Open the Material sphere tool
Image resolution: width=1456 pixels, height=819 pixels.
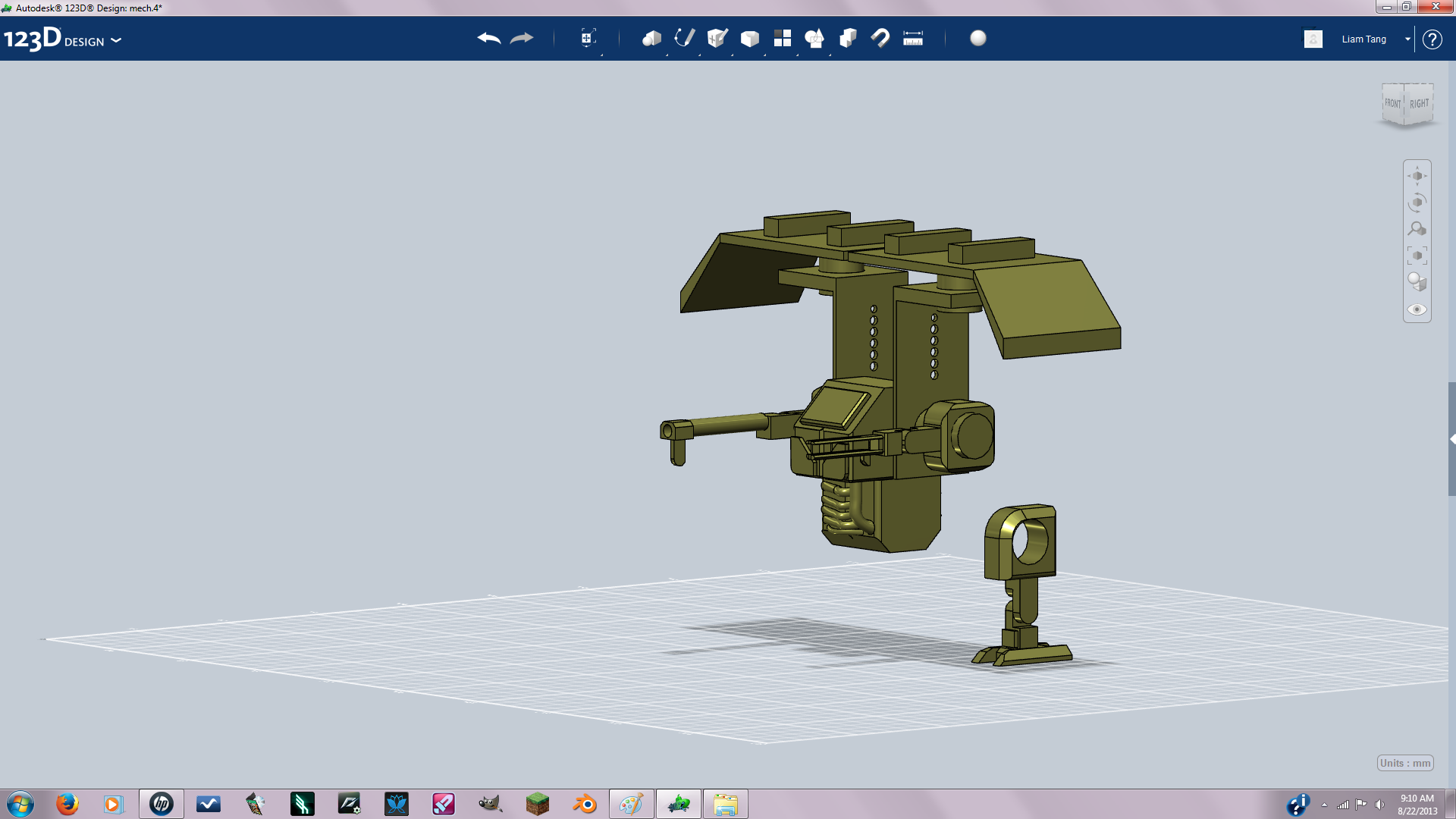click(x=978, y=38)
